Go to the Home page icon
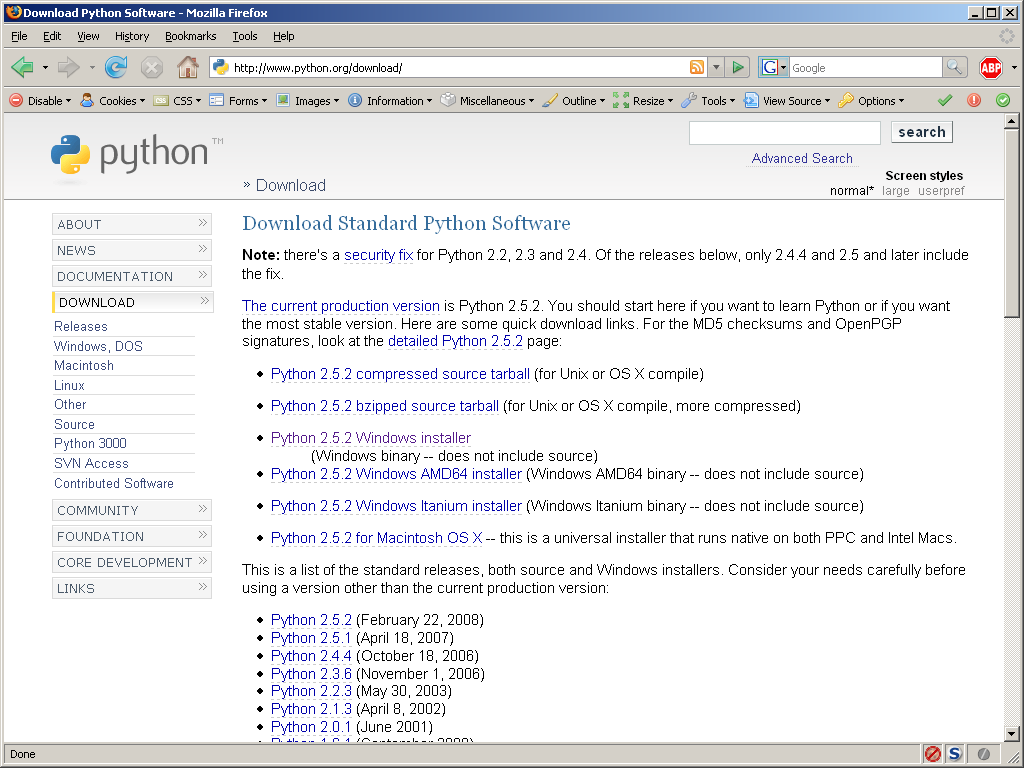The width and height of the screenshot is (1024, 768). click(x=188, y=67)
